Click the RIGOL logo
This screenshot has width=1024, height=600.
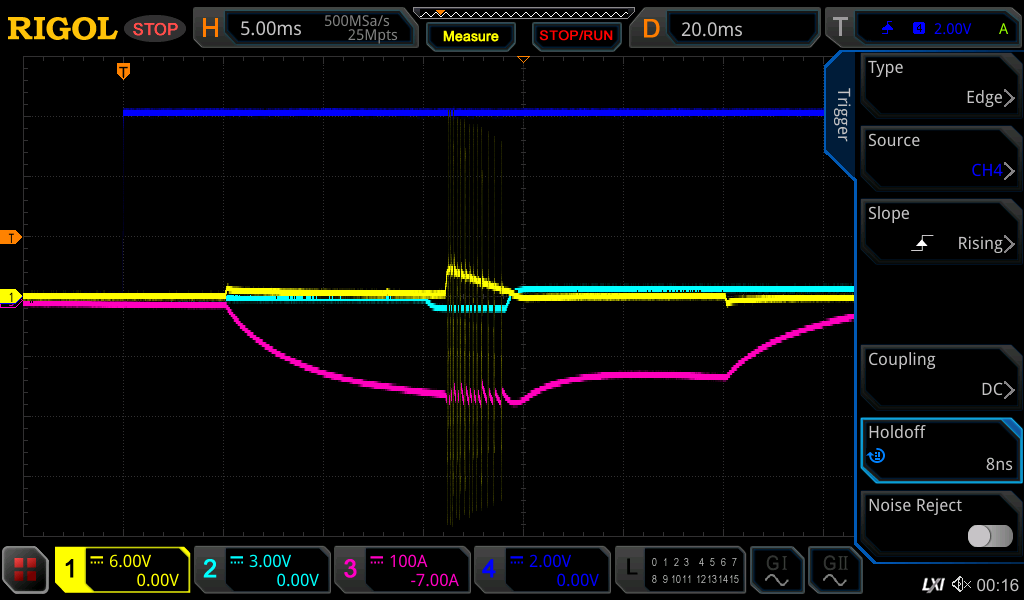(x=62, y=28)
